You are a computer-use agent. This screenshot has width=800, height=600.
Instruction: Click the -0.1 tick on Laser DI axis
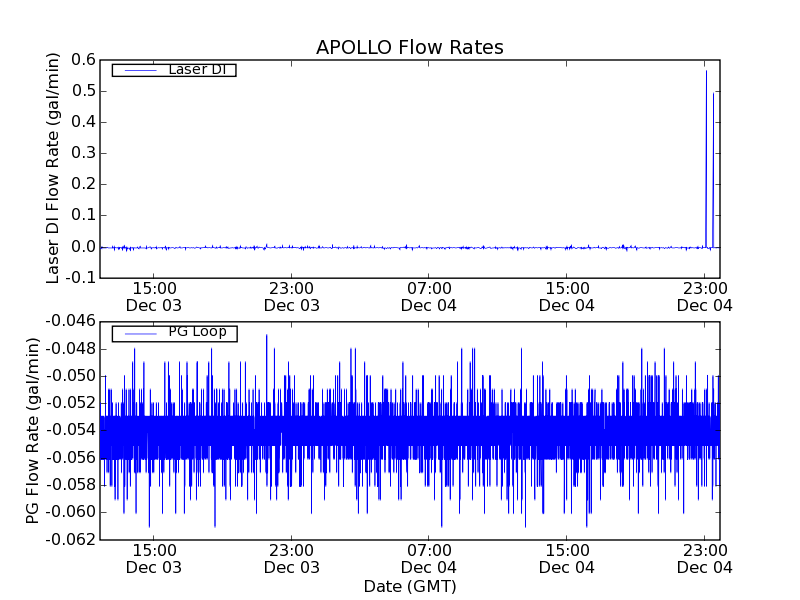81,277
